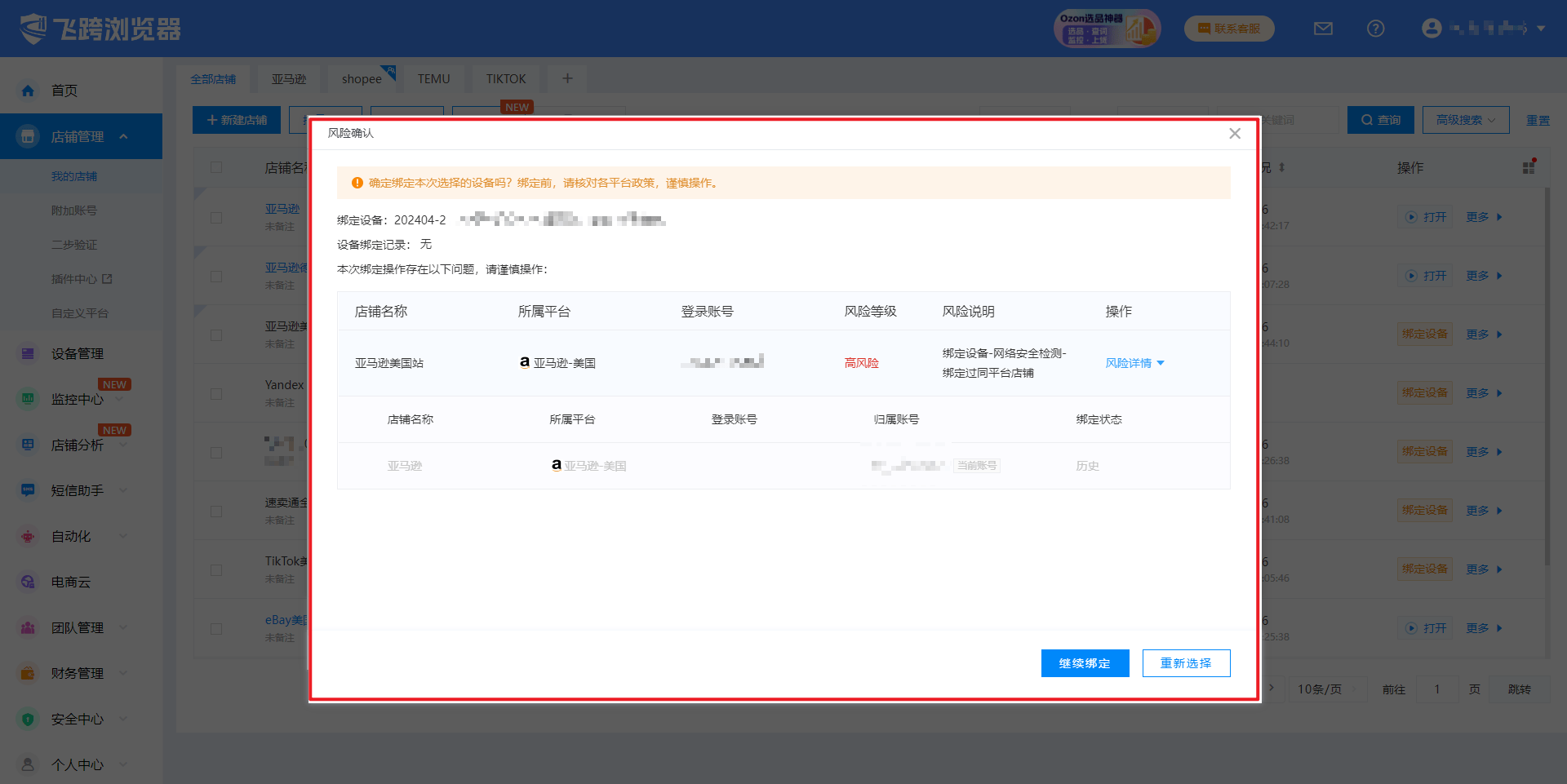The image size is (1567, 784).
Task: Switch to the TEMU tab
Action: point(433,79)
